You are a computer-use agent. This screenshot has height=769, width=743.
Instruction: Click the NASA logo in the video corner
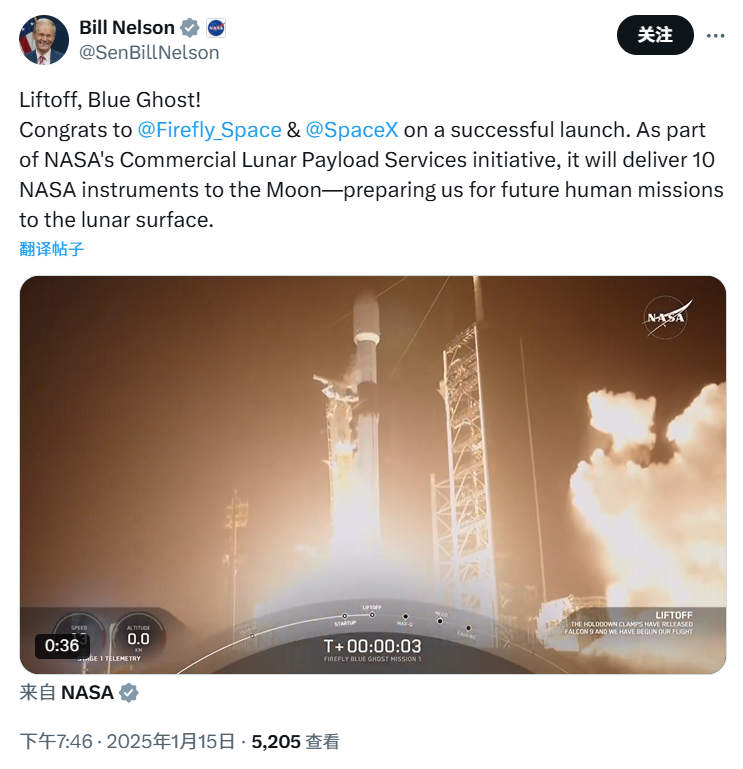(666, 318)
